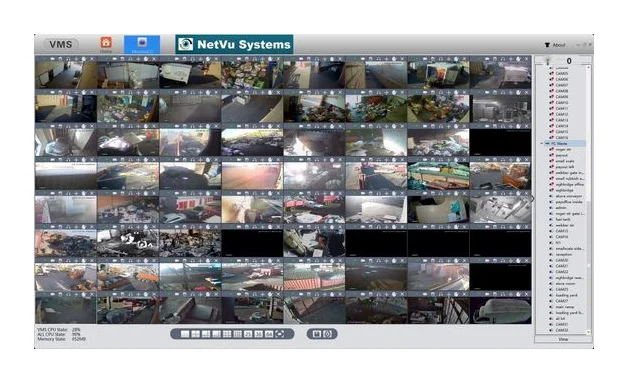Select CAM27 in the device tree

click(x=562, y=301)
